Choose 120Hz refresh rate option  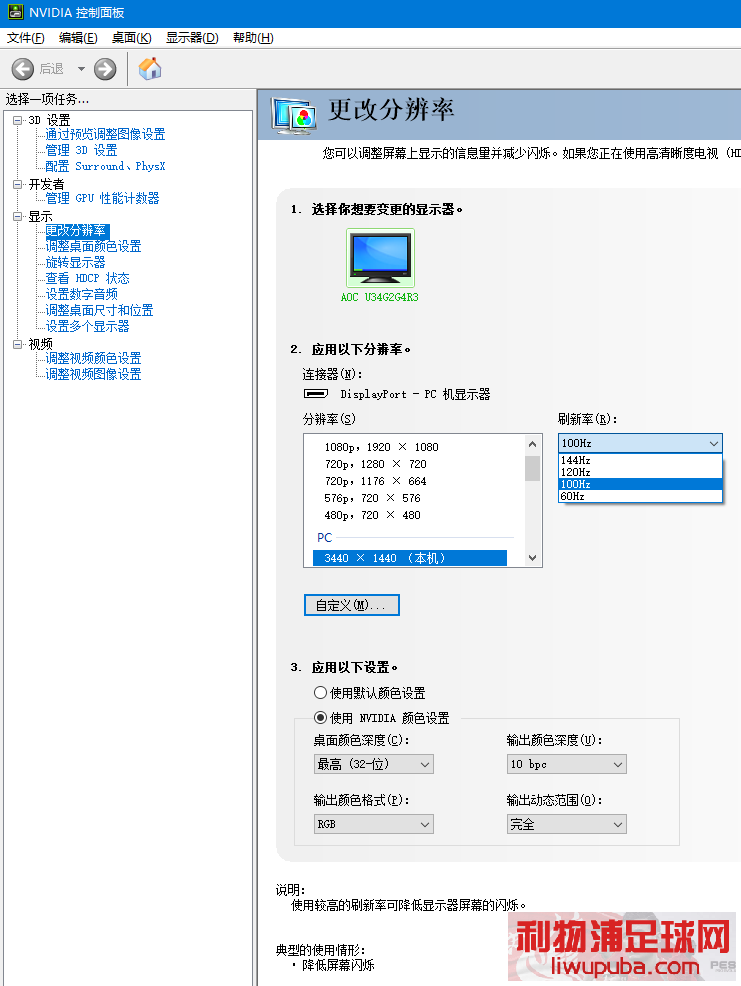(640, 472)
